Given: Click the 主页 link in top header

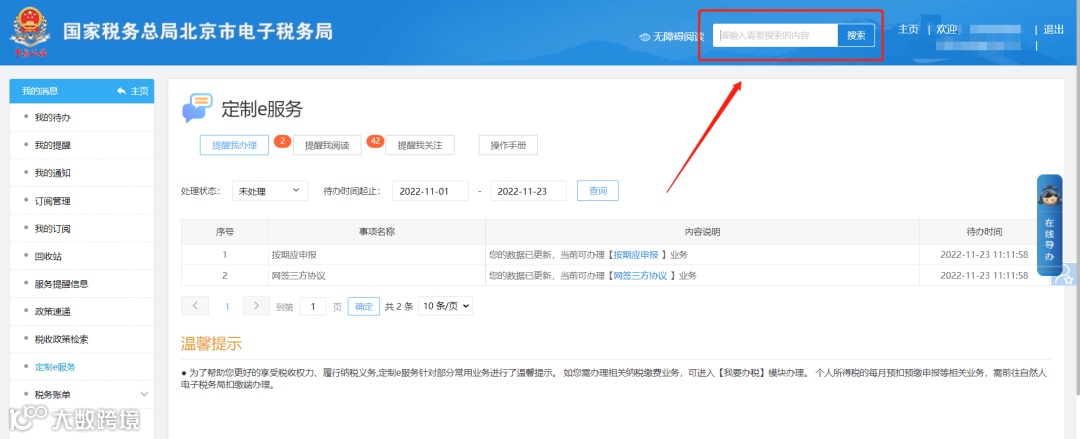Looking at the screenshot, I should [x=908, y=29].
